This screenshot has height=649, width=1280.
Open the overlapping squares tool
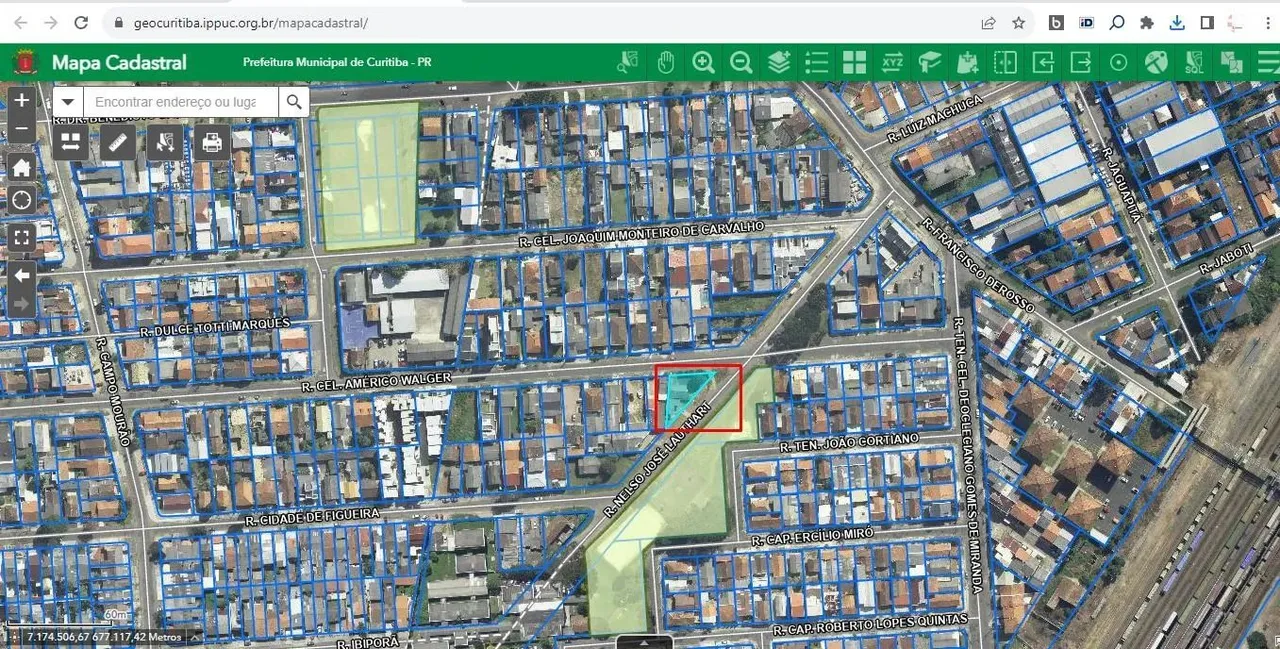[1232, 62]
